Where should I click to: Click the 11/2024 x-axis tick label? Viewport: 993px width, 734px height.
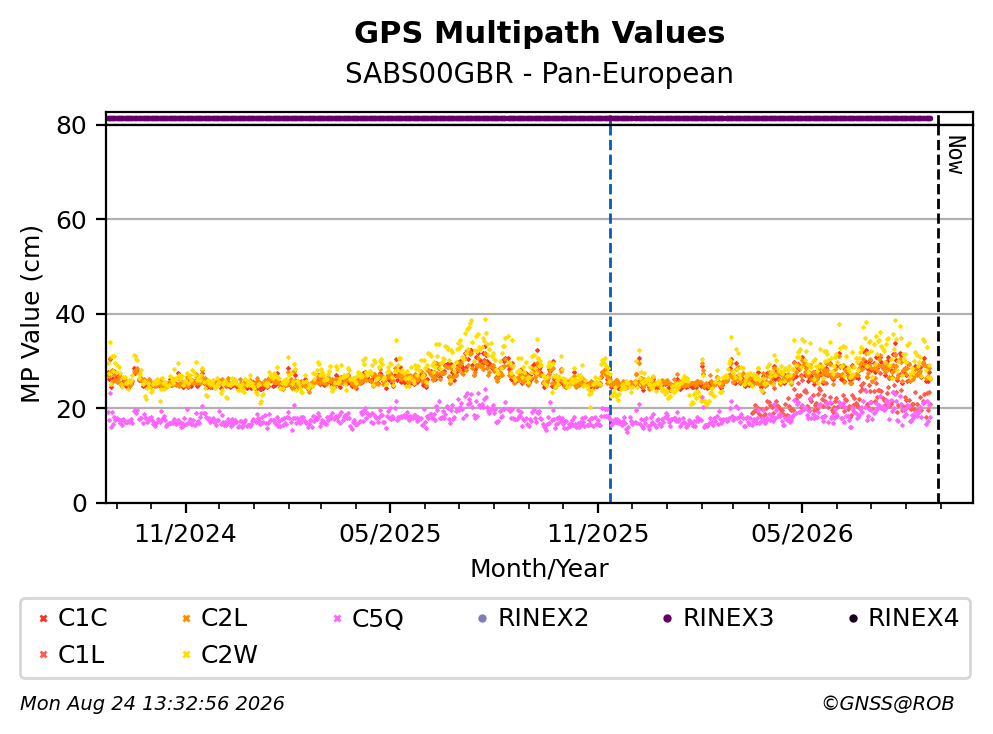pyautogui.click(x=186, y=534)
